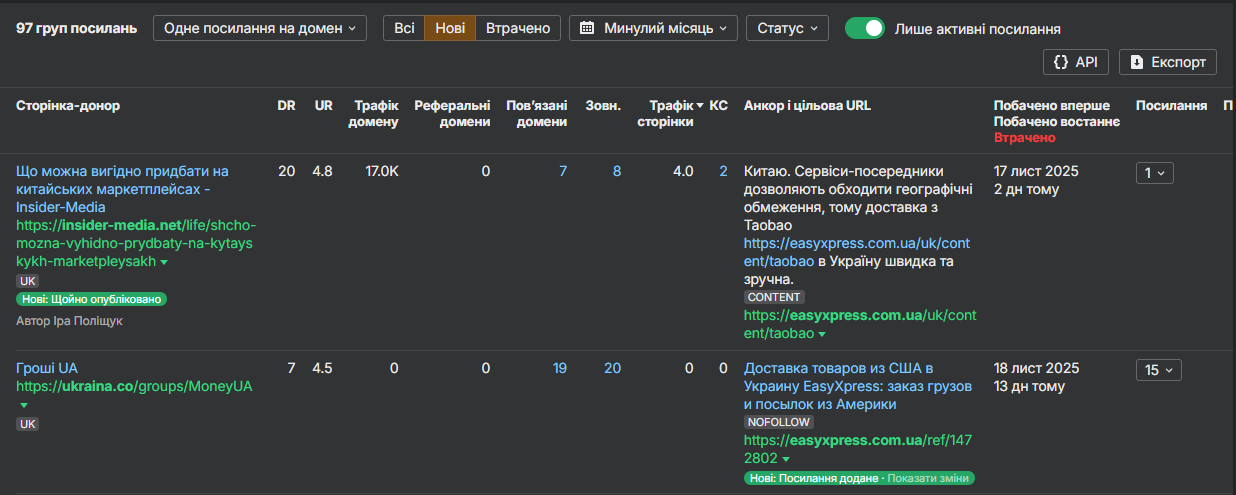The height and width of the screenshot is (495, 1236).
Task: Expand the insider-media.net donor URL arrow
Action: click(164, 262)
